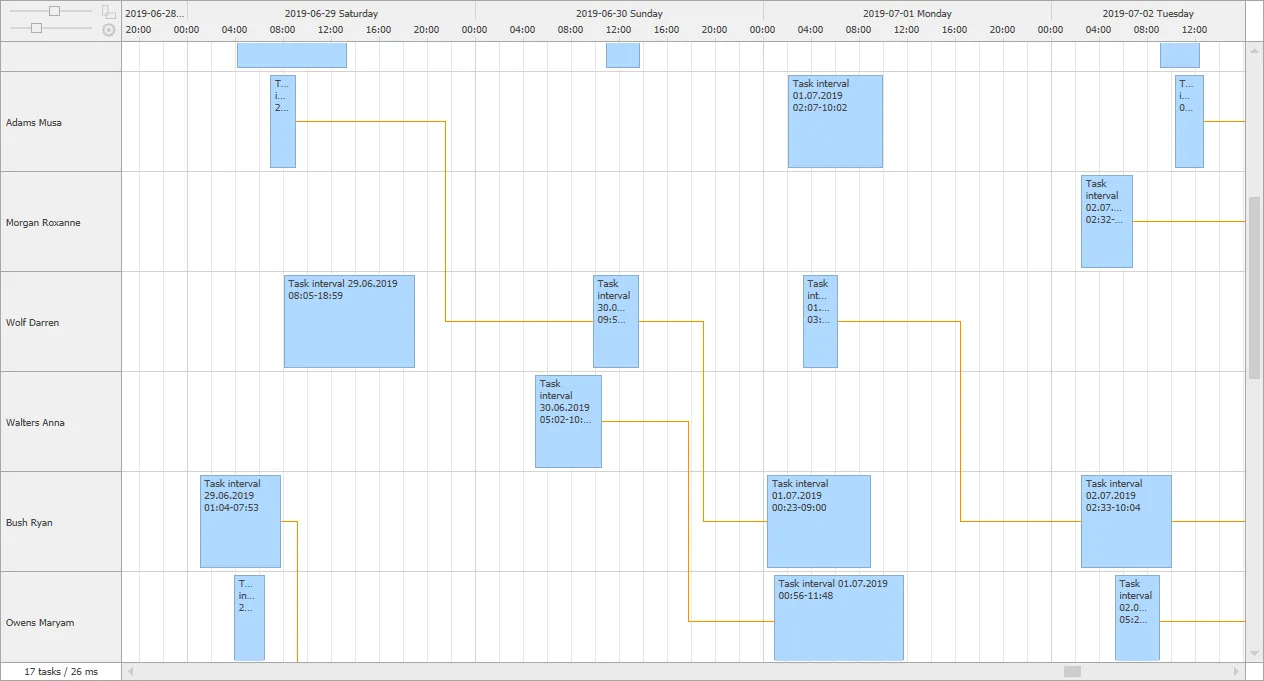
Task: Click the settings gear icon beside the sliders
Action: tap(109, 29)
